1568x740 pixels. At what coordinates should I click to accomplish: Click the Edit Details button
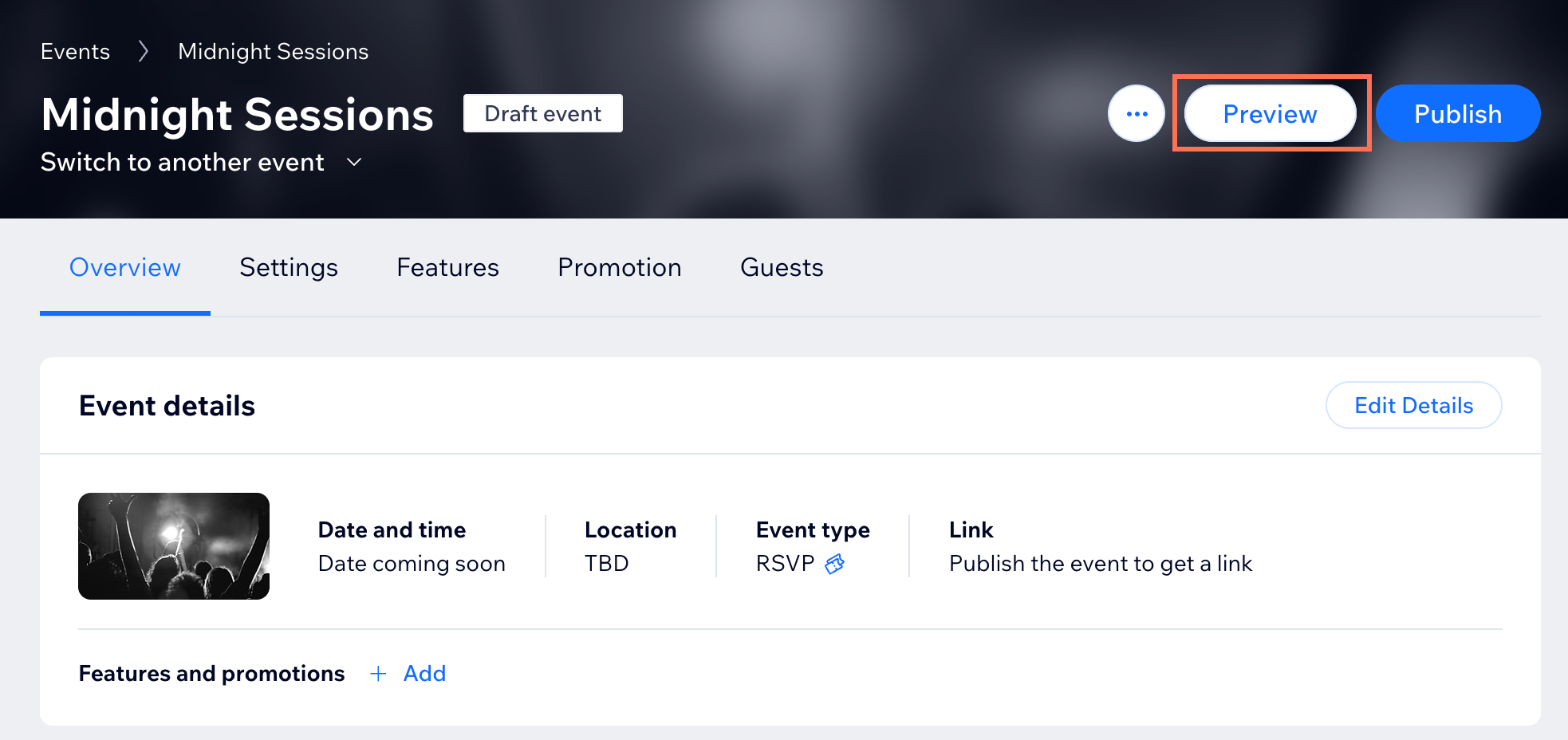[1414, 405]
